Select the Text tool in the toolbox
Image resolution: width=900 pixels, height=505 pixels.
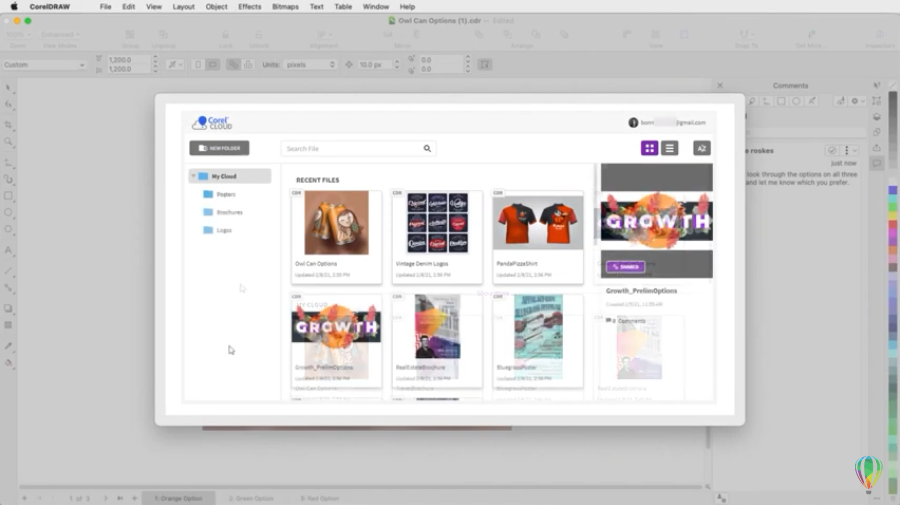coord(8,250)
